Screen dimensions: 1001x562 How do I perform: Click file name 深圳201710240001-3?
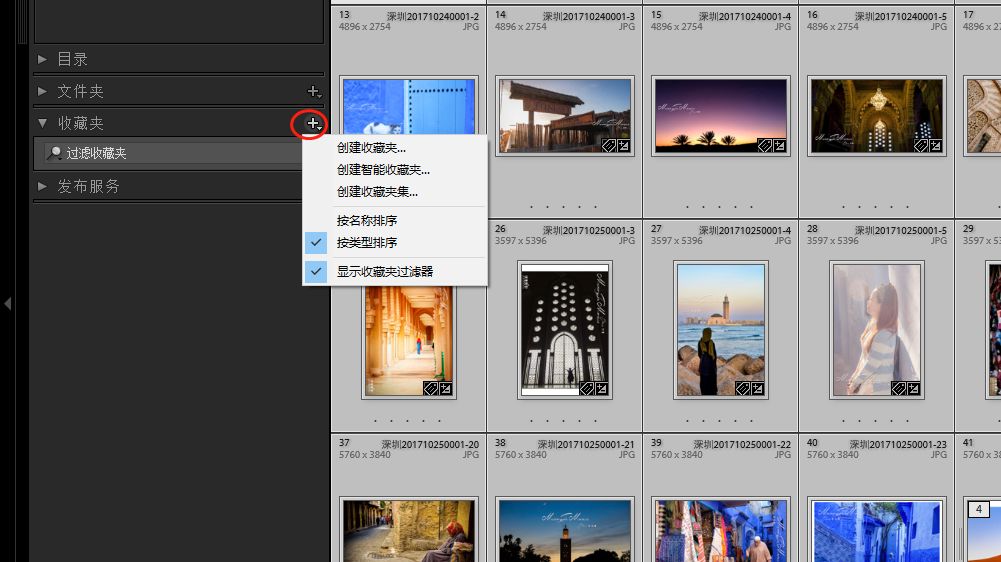point(589,16)
